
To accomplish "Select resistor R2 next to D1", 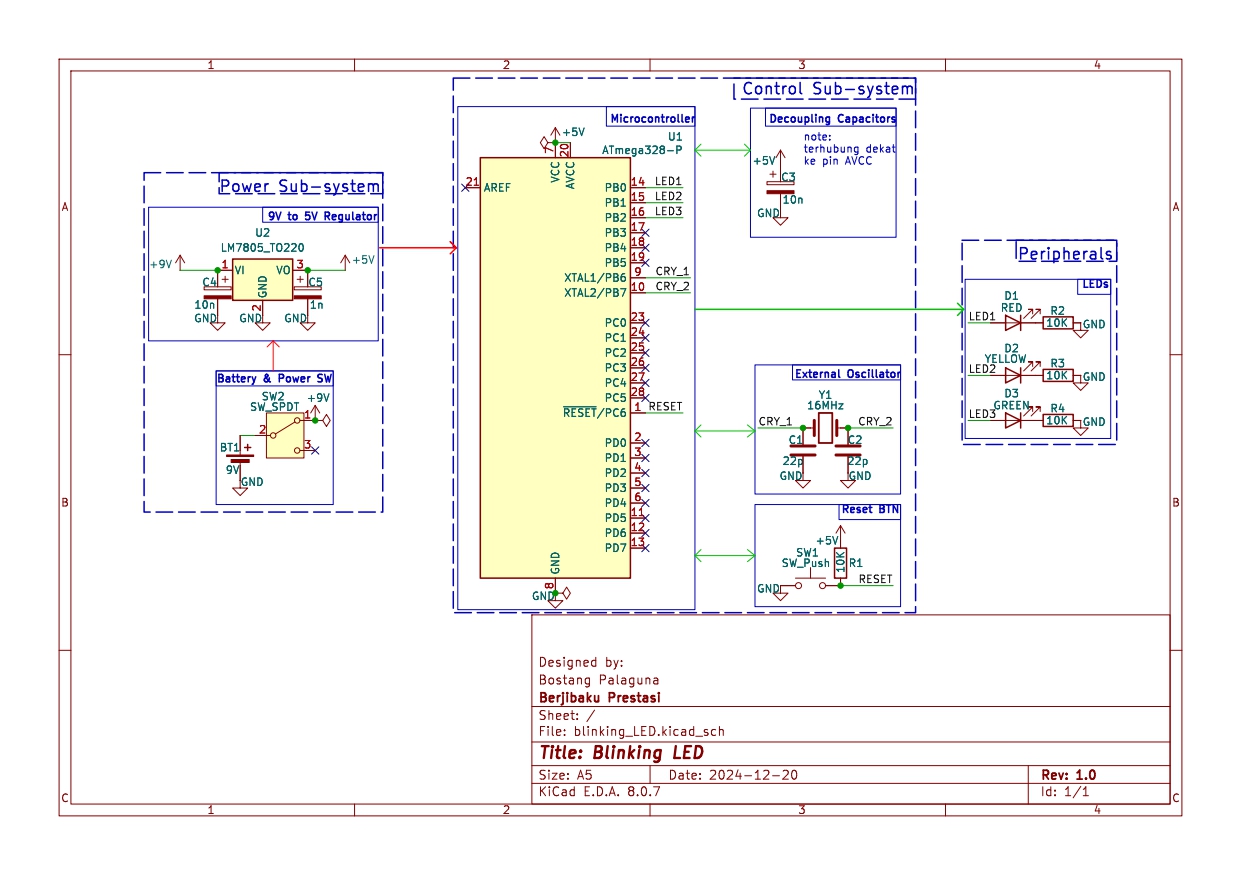I will click(x=1058, y=323).
